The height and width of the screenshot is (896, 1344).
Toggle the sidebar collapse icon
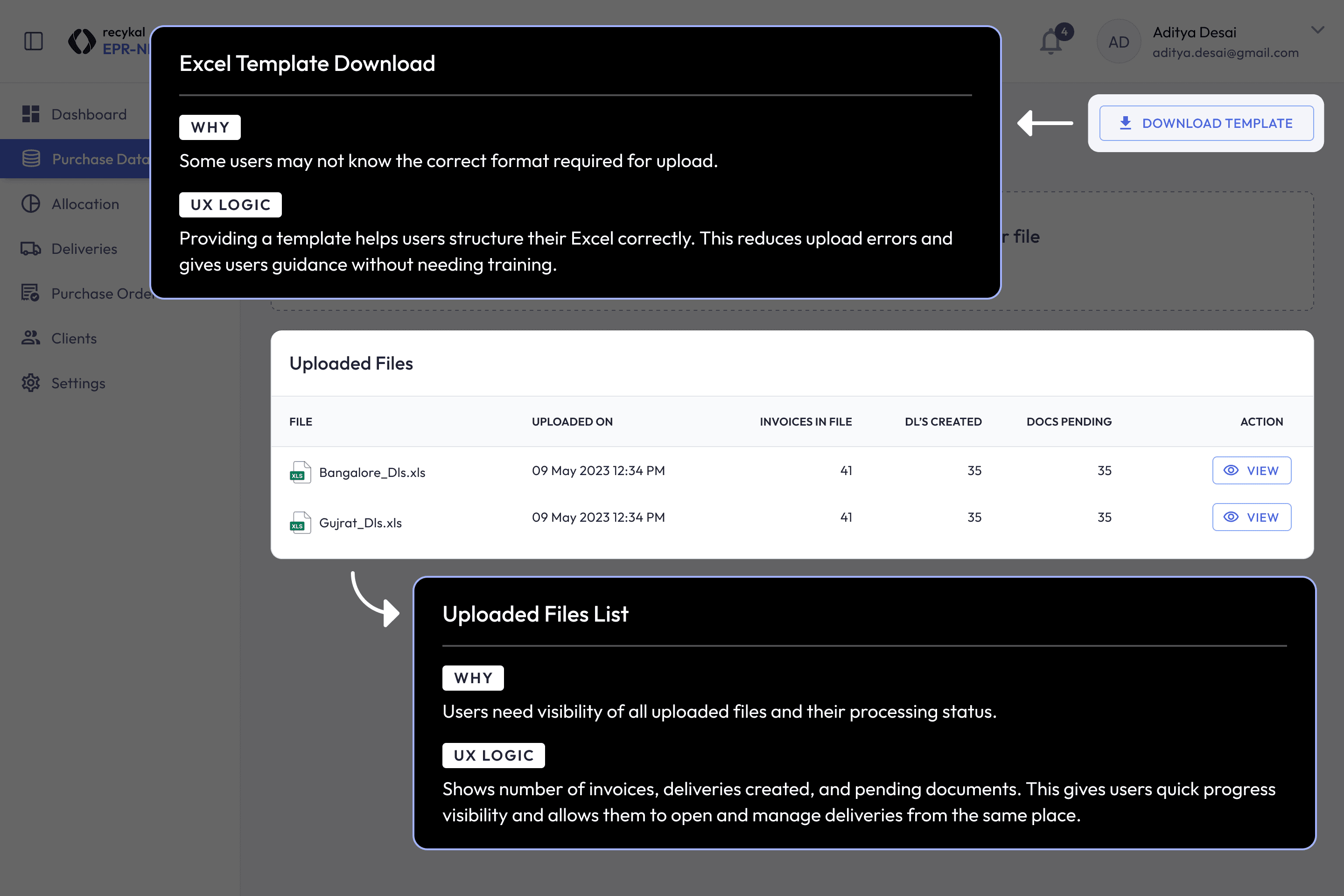tap(34, 41)
